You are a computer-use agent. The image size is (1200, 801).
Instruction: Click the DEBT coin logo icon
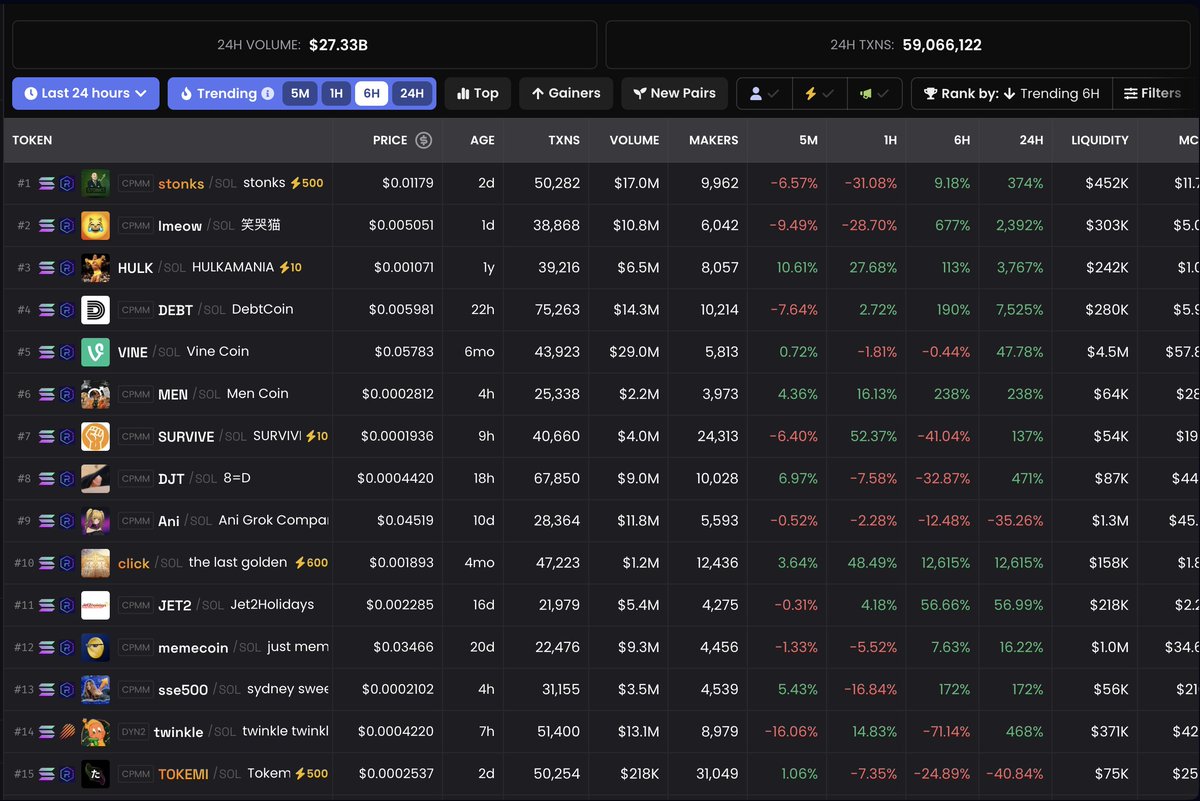pos(95,310)
